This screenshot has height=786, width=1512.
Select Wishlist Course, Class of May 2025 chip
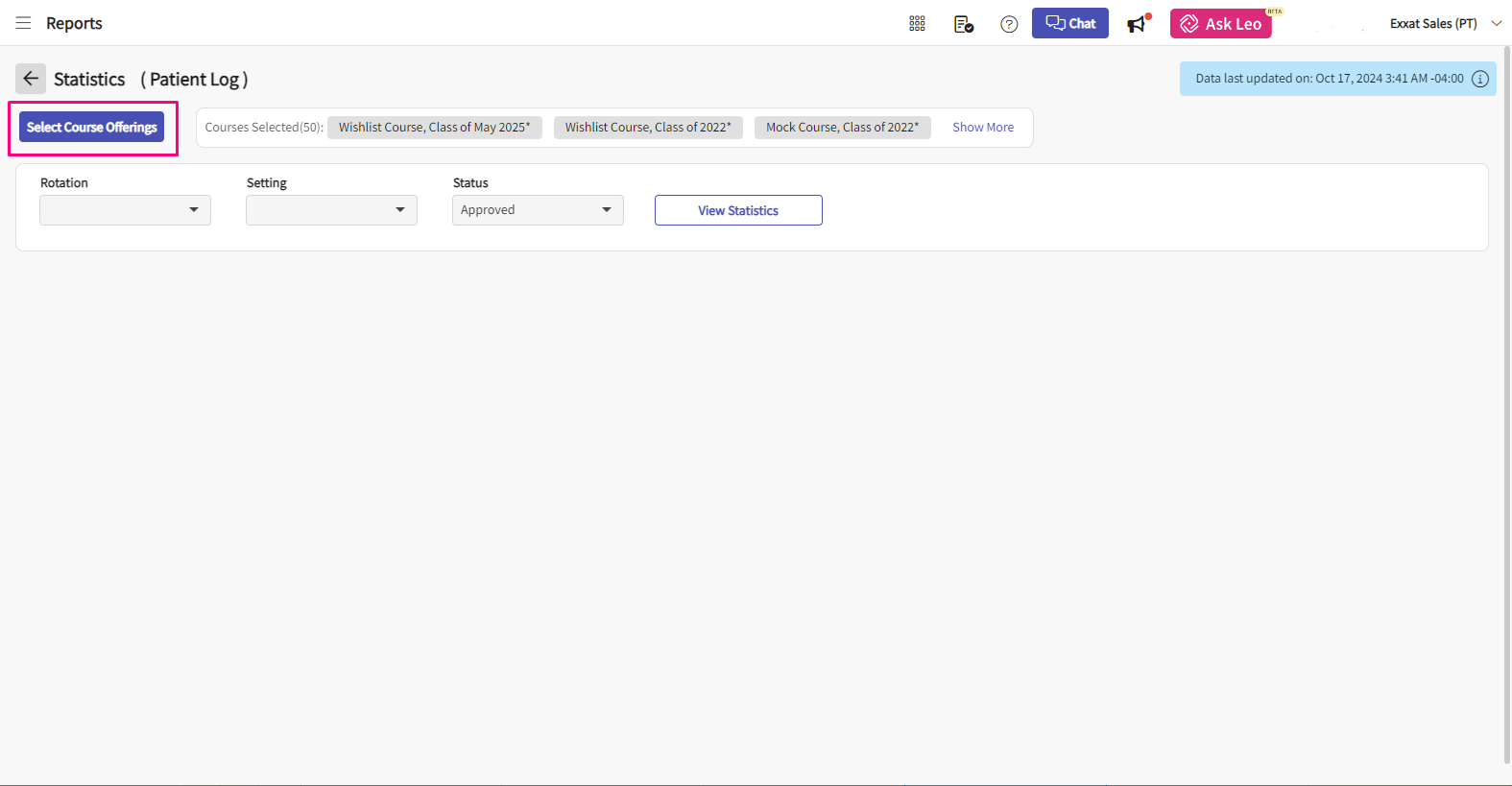(x=434, y=128)
